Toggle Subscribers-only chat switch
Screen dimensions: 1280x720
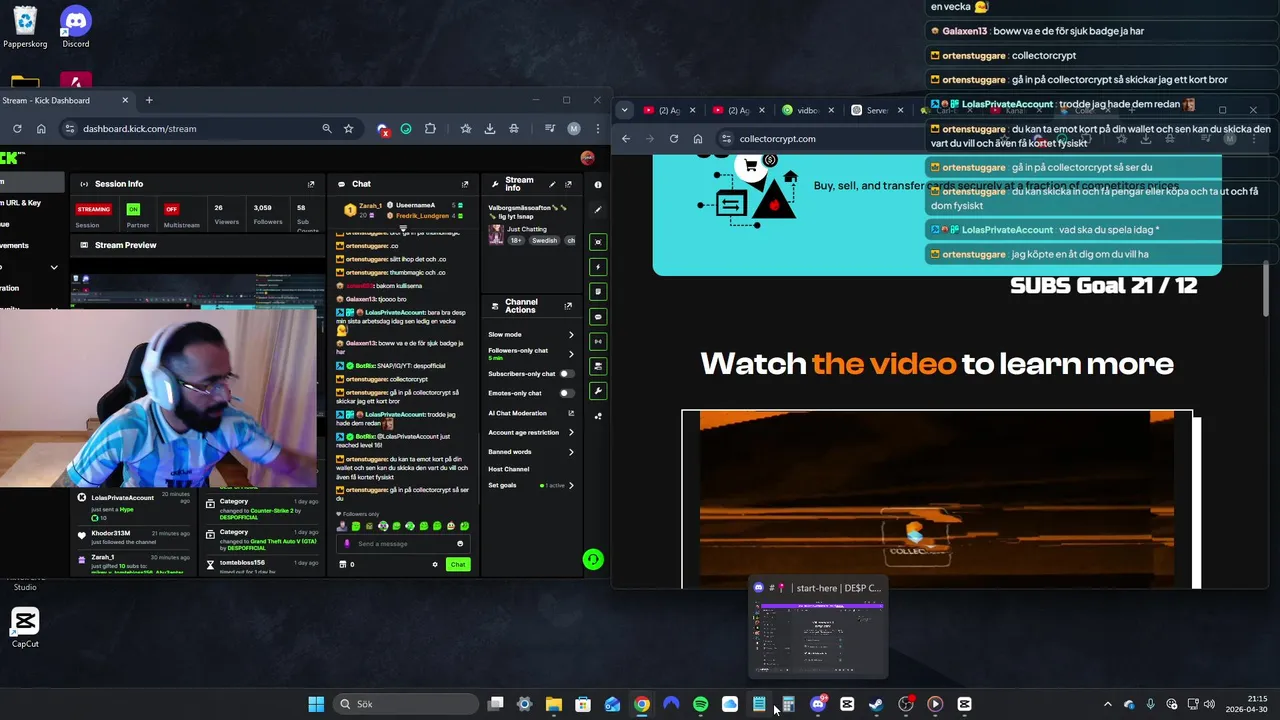click(567, 374)
